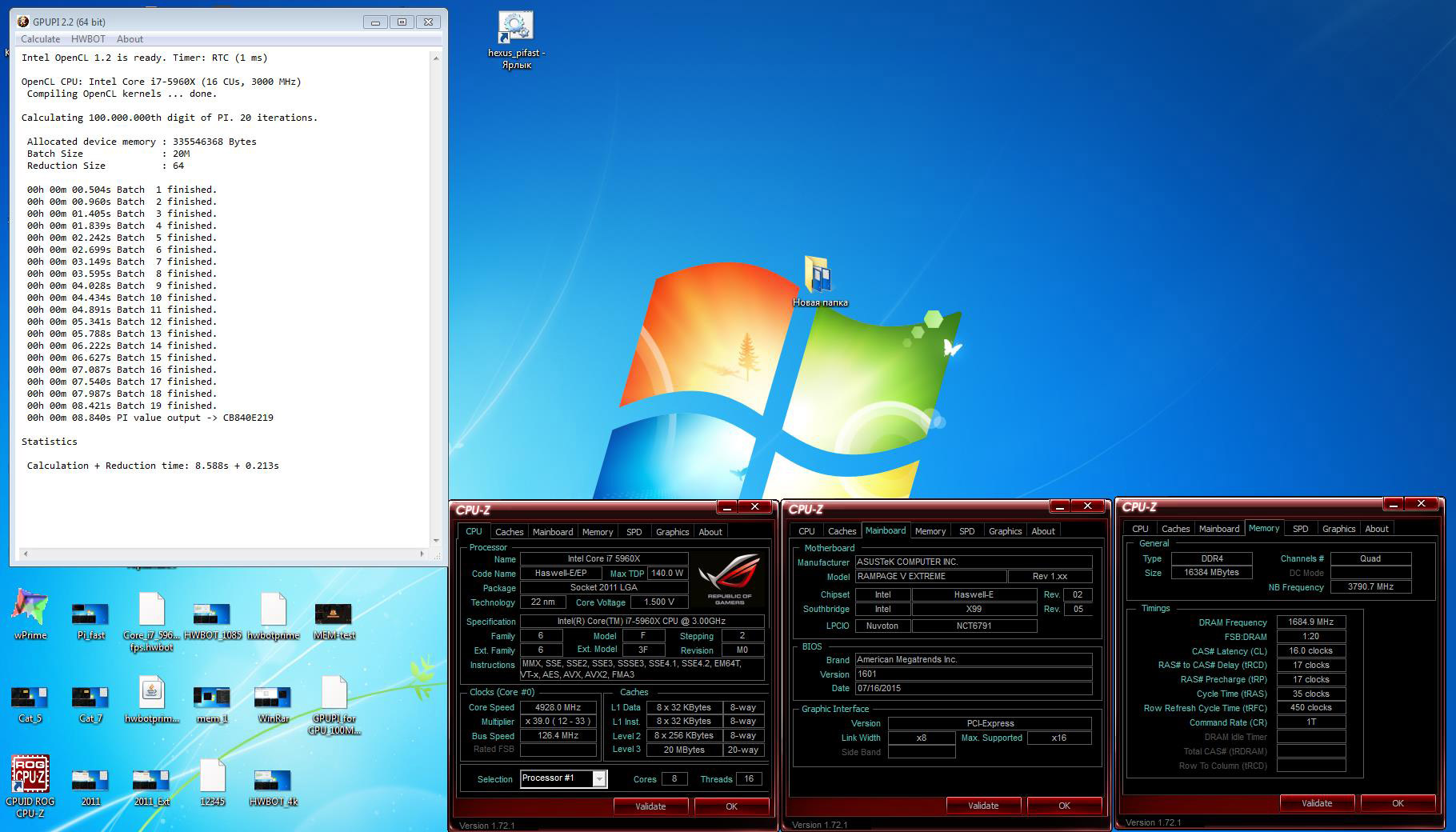The width and height of the screenshot is (1456, 832).
Task: Select the WinRar desktop shortcut
Action: coord(273,697)
